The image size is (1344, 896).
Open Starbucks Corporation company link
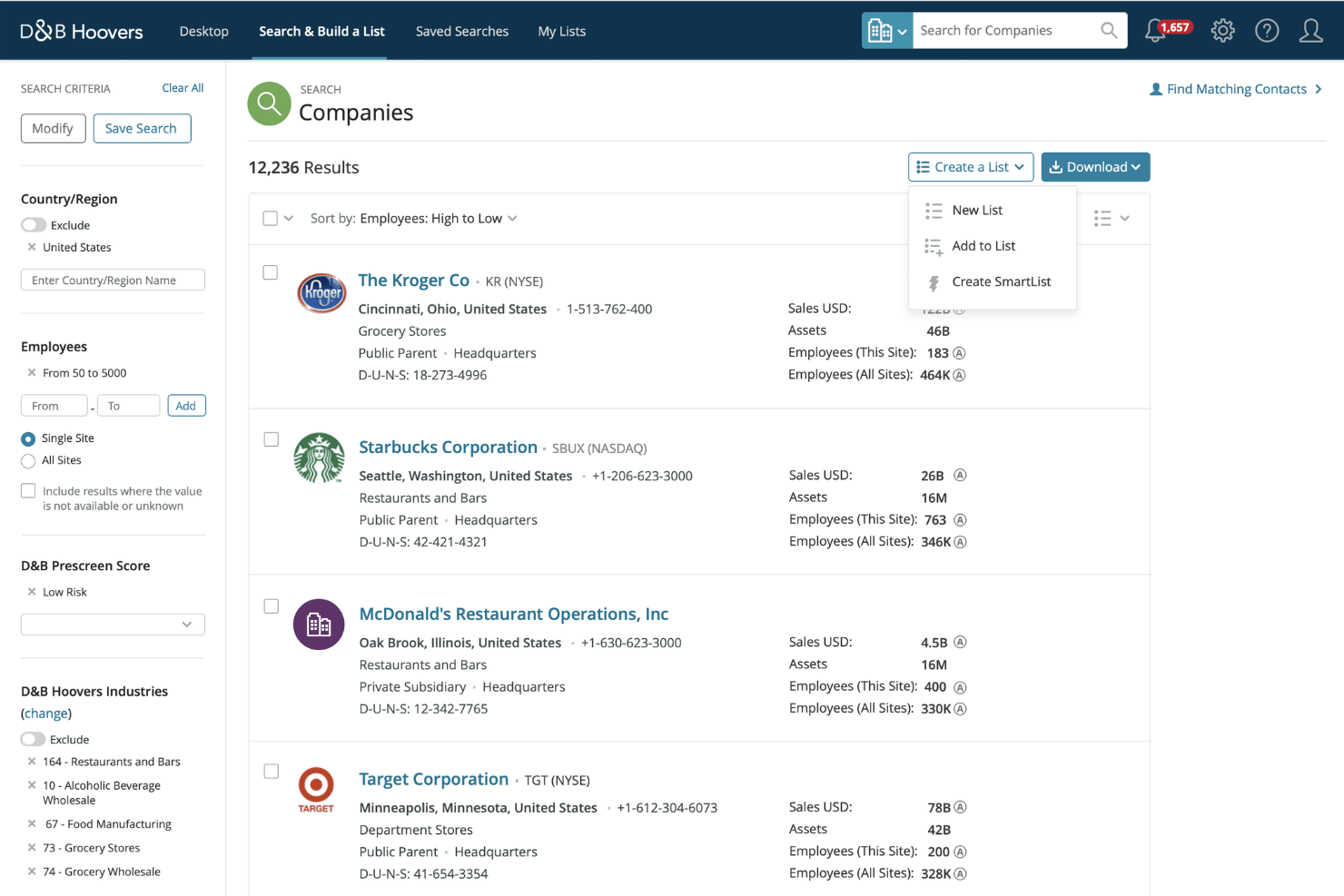448,447
